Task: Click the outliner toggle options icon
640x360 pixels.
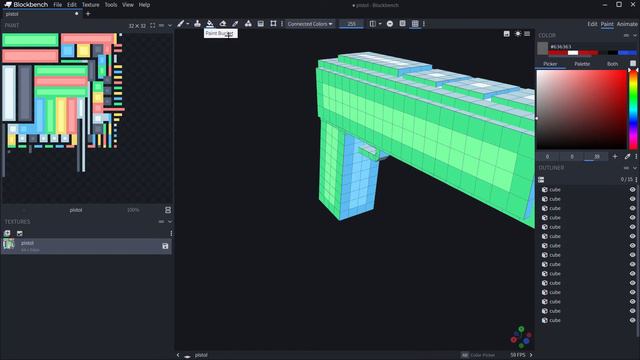Action: tap(541, 180)
